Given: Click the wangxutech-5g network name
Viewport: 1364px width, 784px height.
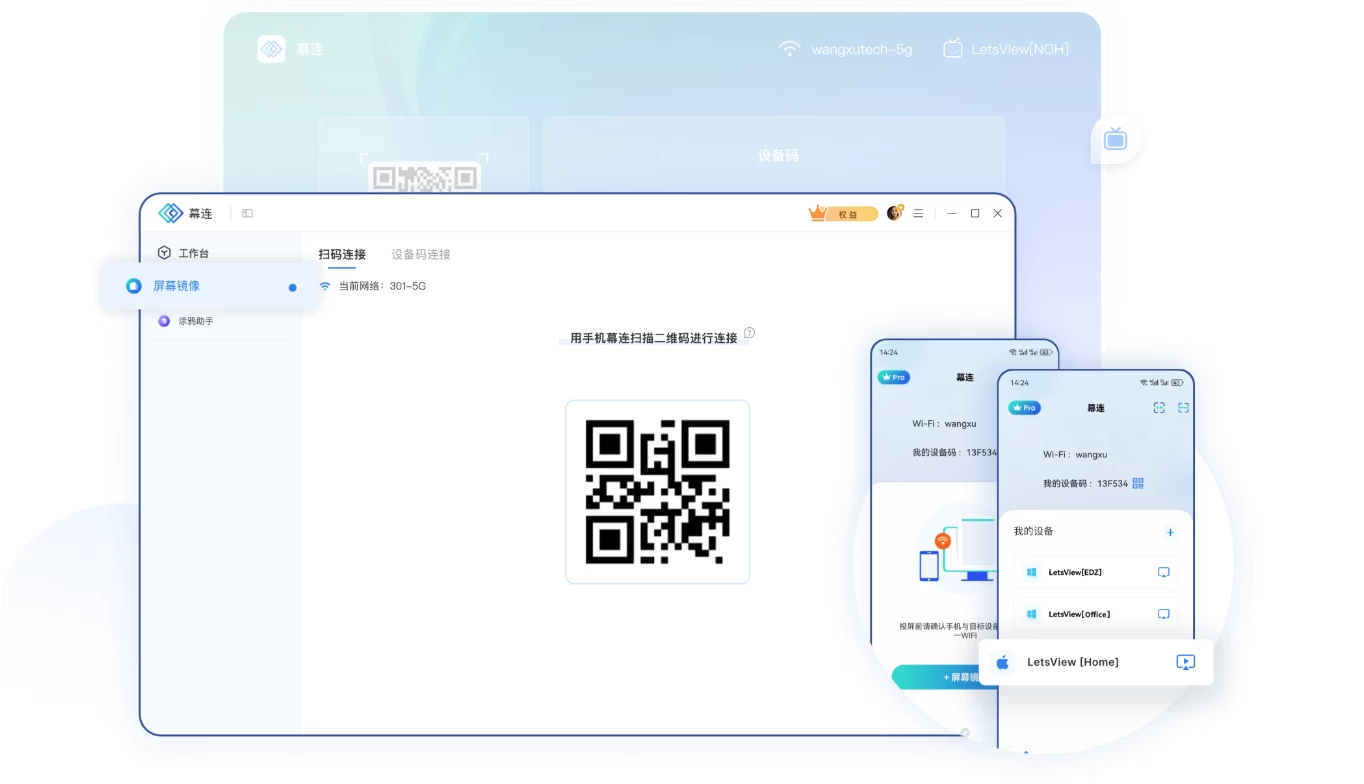Looking at the screenshot, I should pyautogui.click(x=862, y=49).
